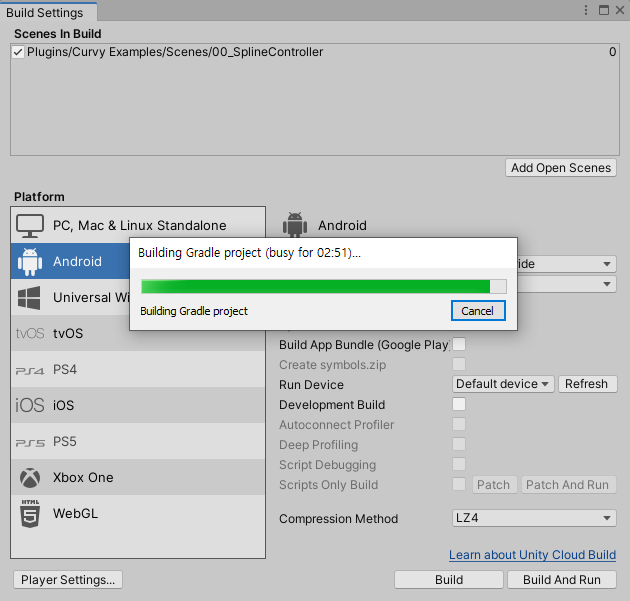Uncheck the 00_SplineController scene checkbox
Viewport: 630px width, 601px height.
(x=18, y=52)
